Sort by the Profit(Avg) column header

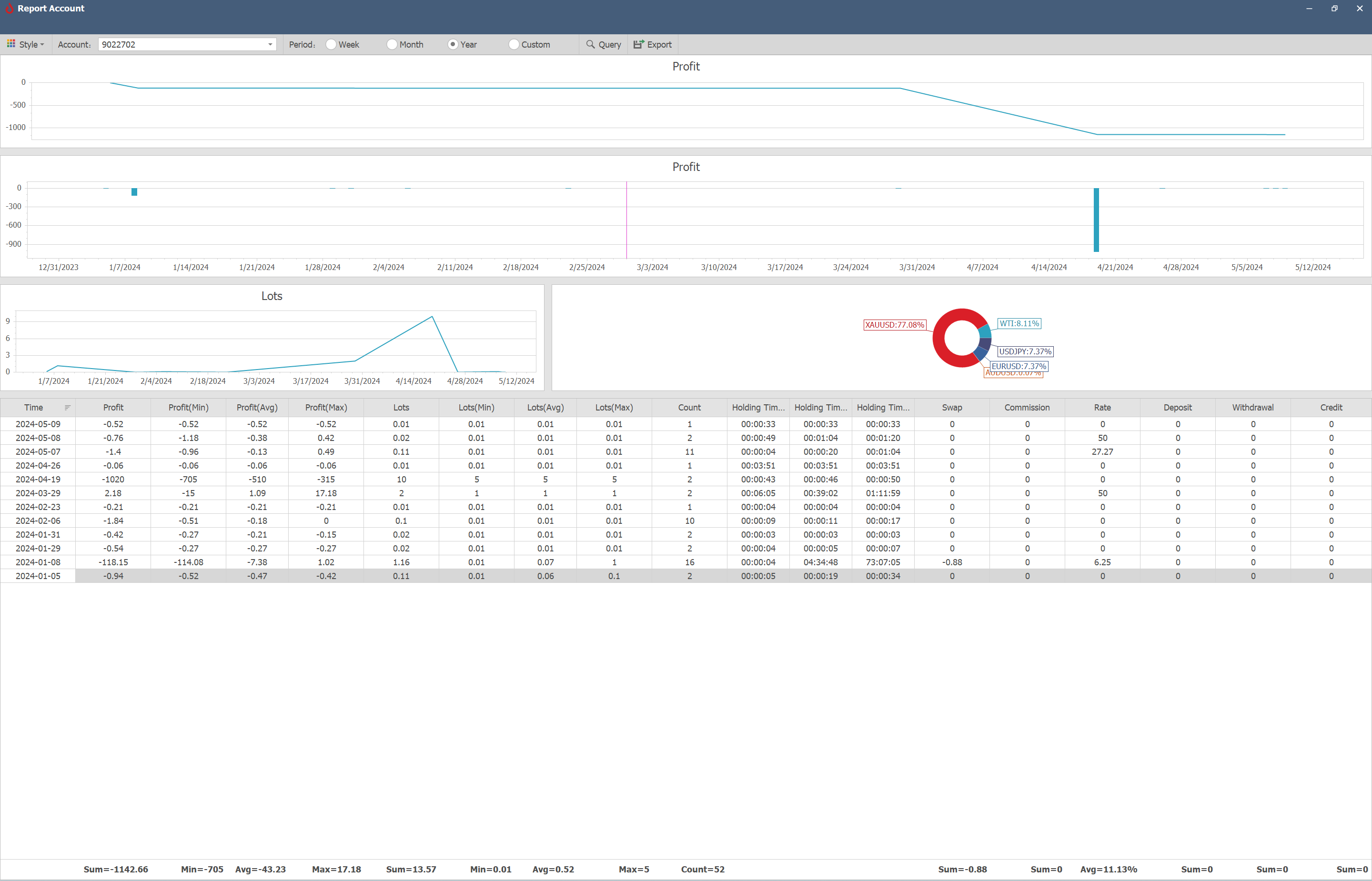257,407
